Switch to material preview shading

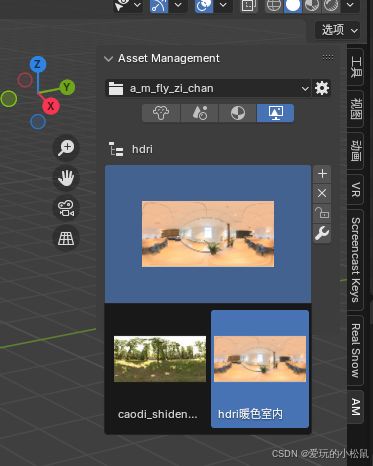312,6
